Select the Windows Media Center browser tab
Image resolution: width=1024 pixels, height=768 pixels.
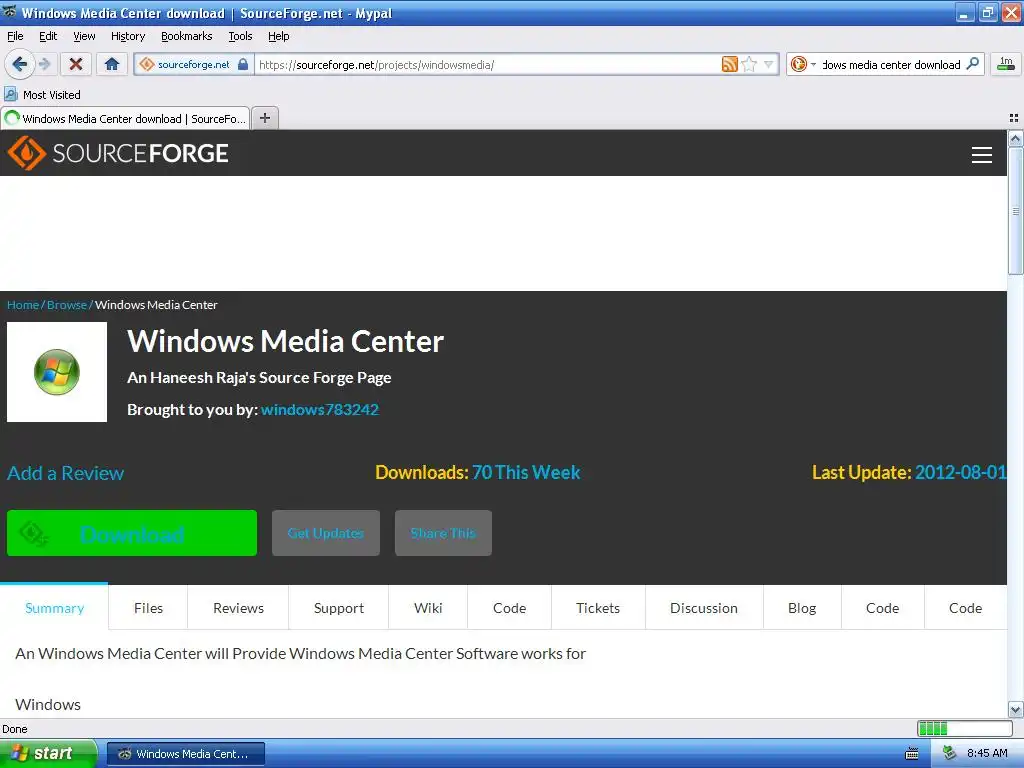point(125,118)
